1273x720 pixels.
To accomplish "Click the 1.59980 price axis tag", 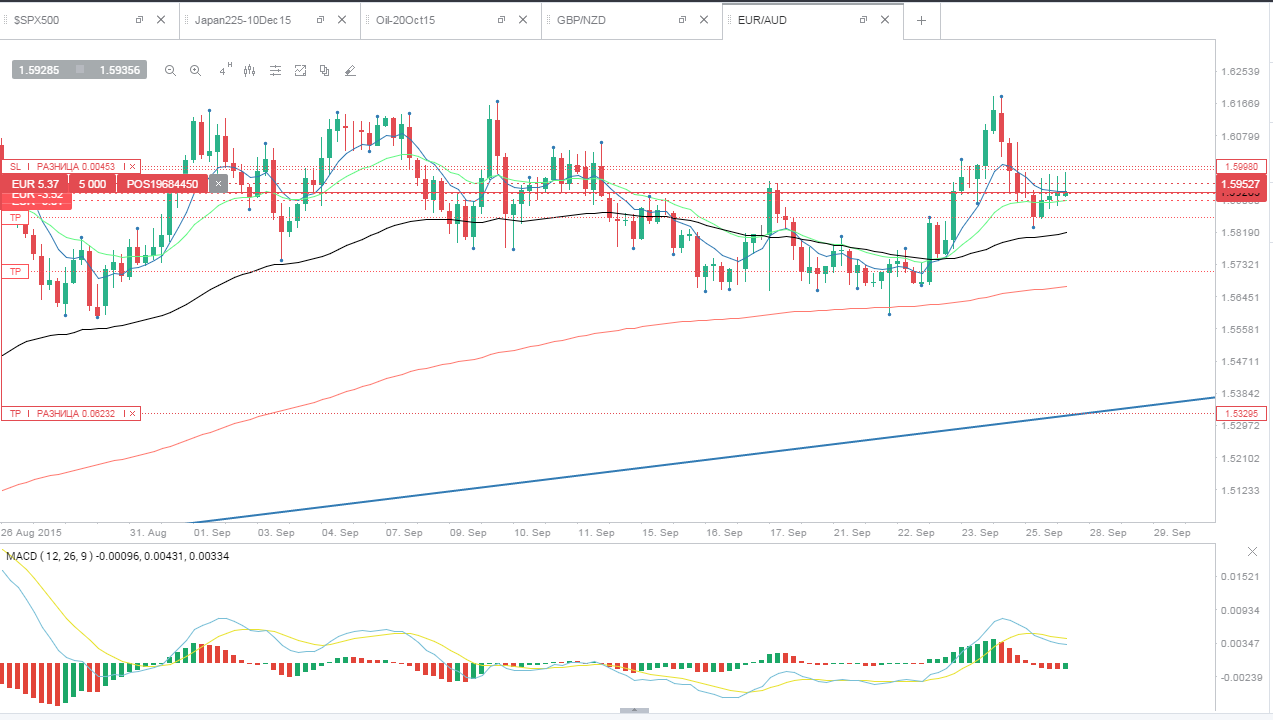I will [1240, 166].
